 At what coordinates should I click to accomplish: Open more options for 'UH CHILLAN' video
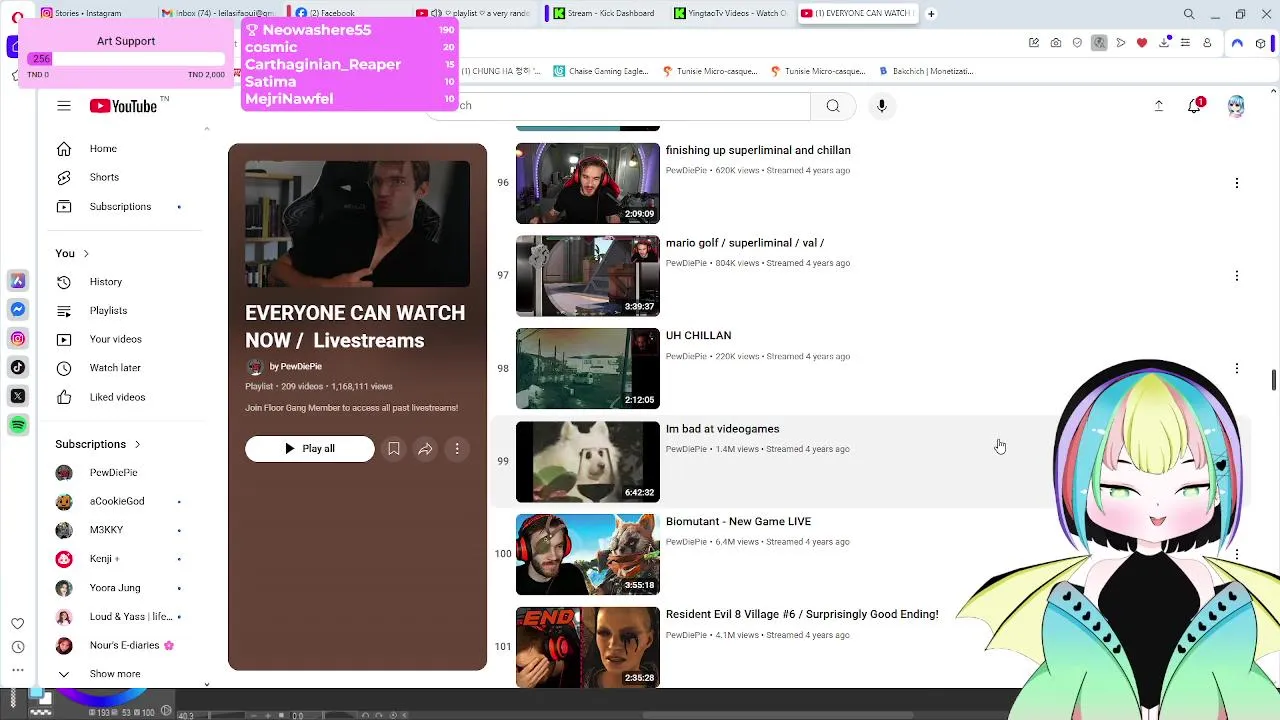click(x=1237, y=368)
